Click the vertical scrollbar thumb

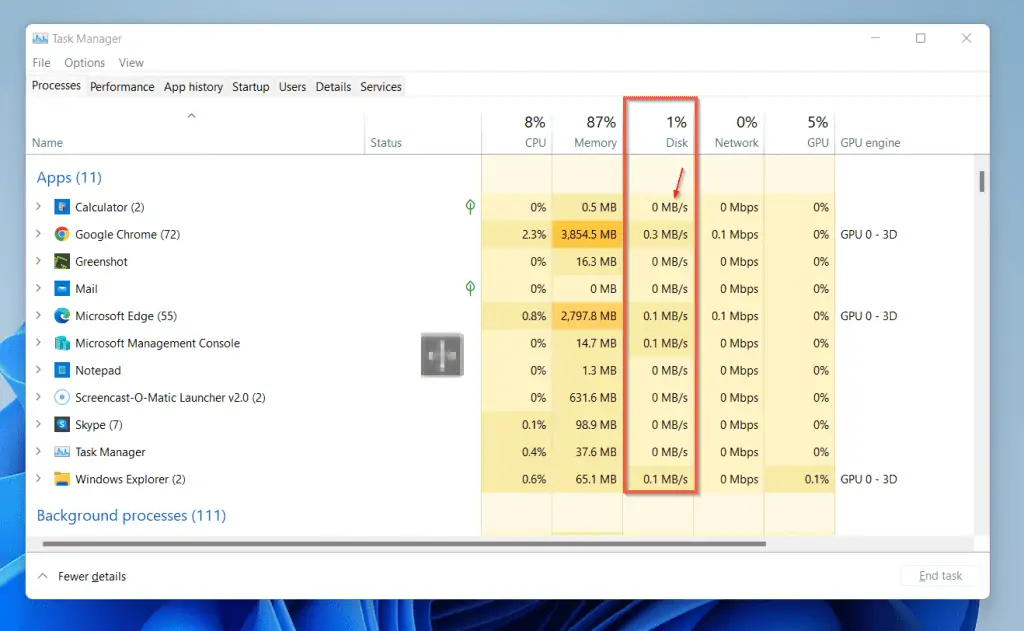click(x=982, y=181)
